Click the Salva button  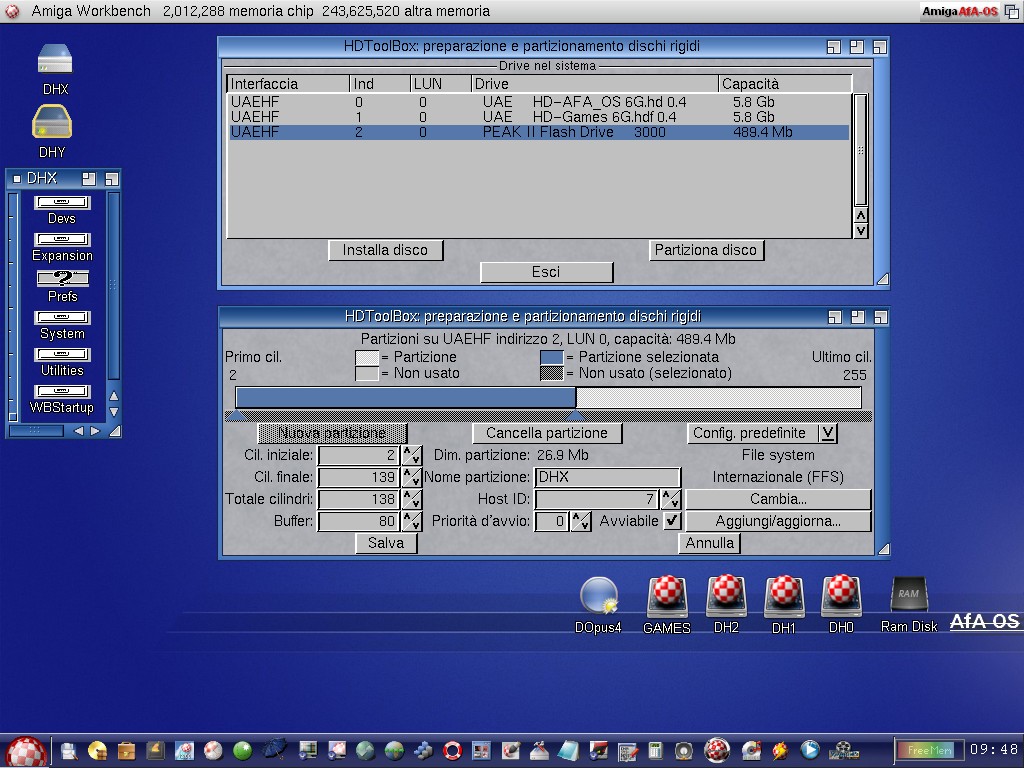click(x=386, y=542)
